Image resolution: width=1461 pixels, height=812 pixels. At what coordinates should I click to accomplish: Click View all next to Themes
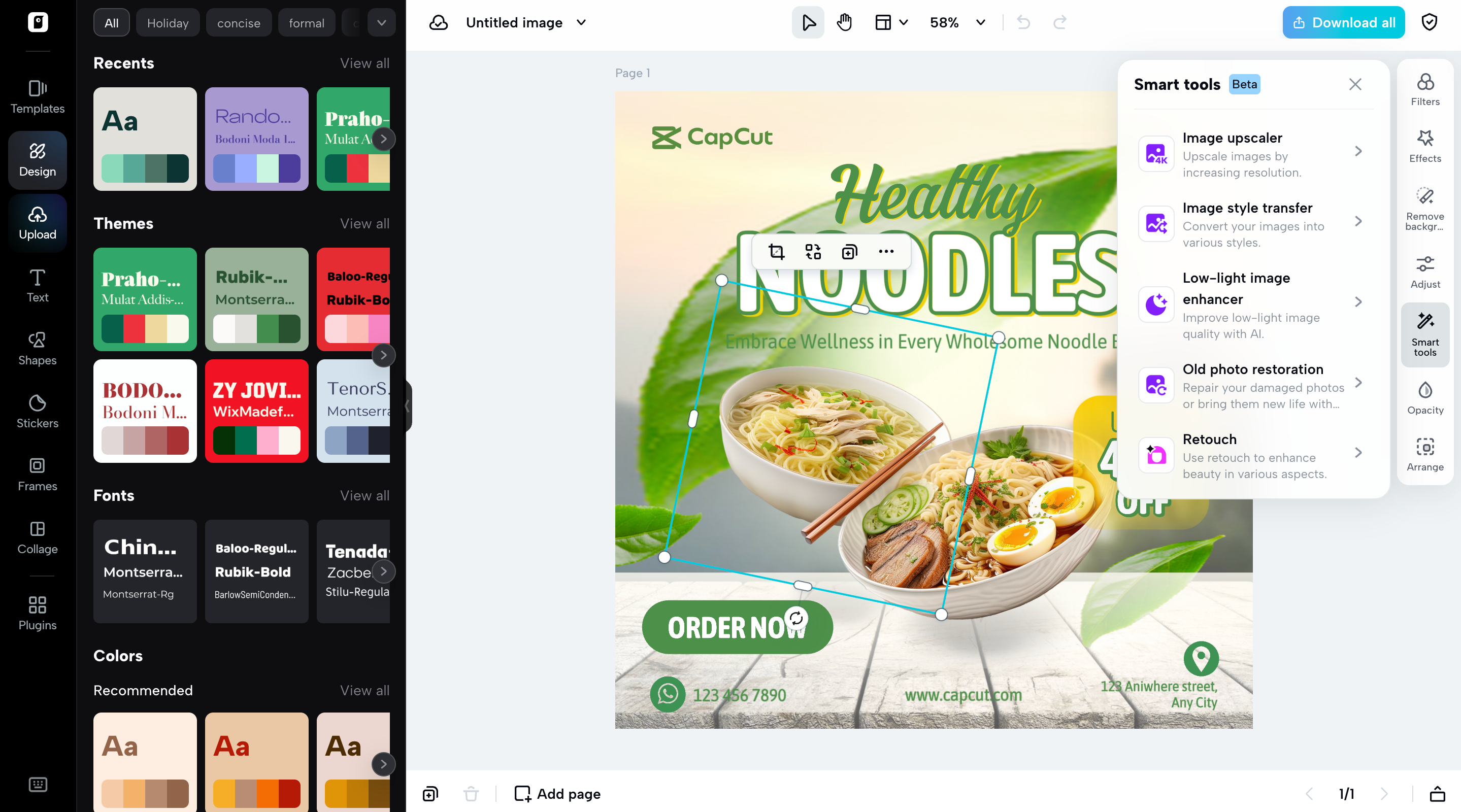tap(364, 223)
